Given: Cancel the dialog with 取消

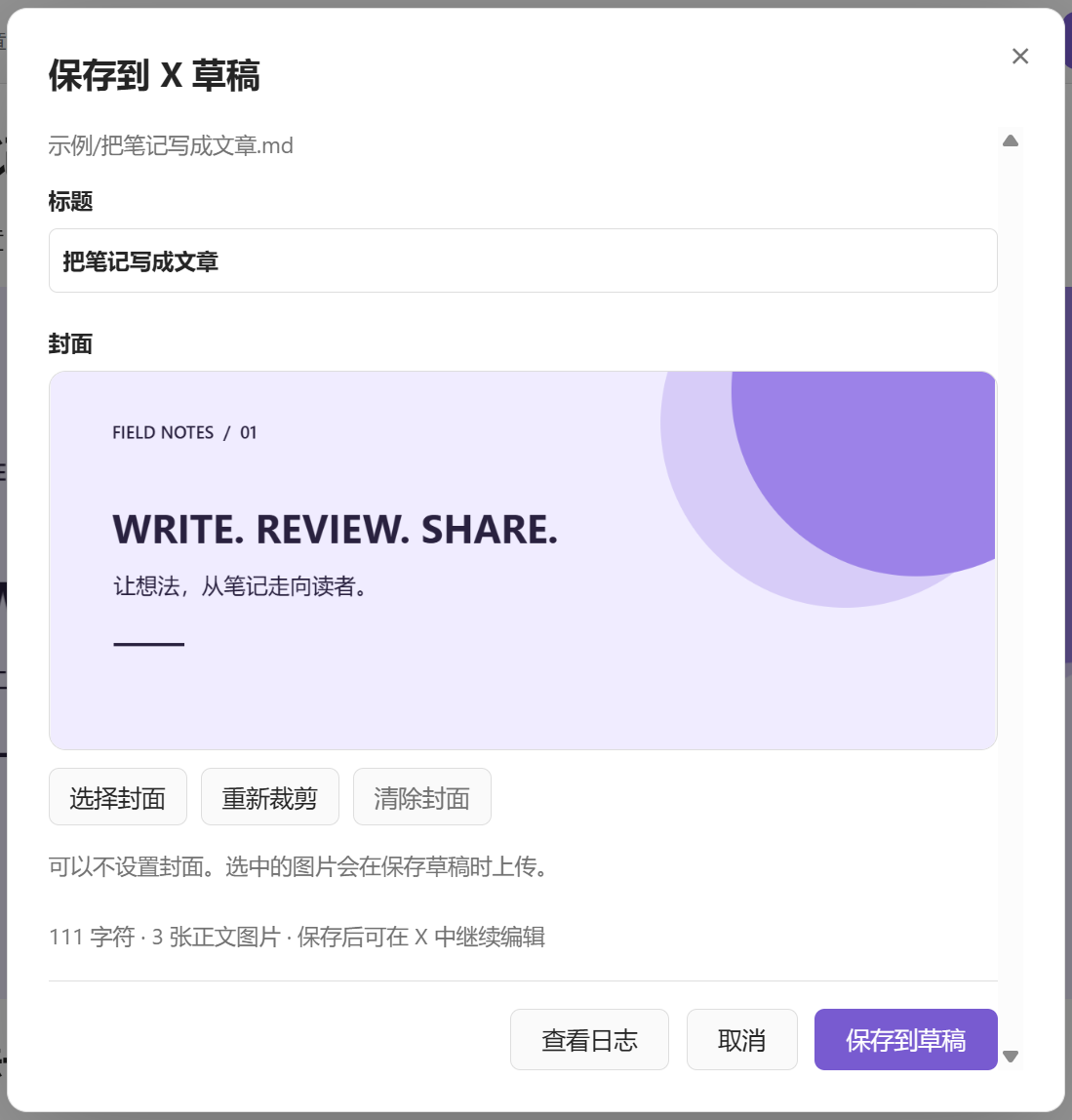Looking at the screenshot, I should click(742, 1040).
